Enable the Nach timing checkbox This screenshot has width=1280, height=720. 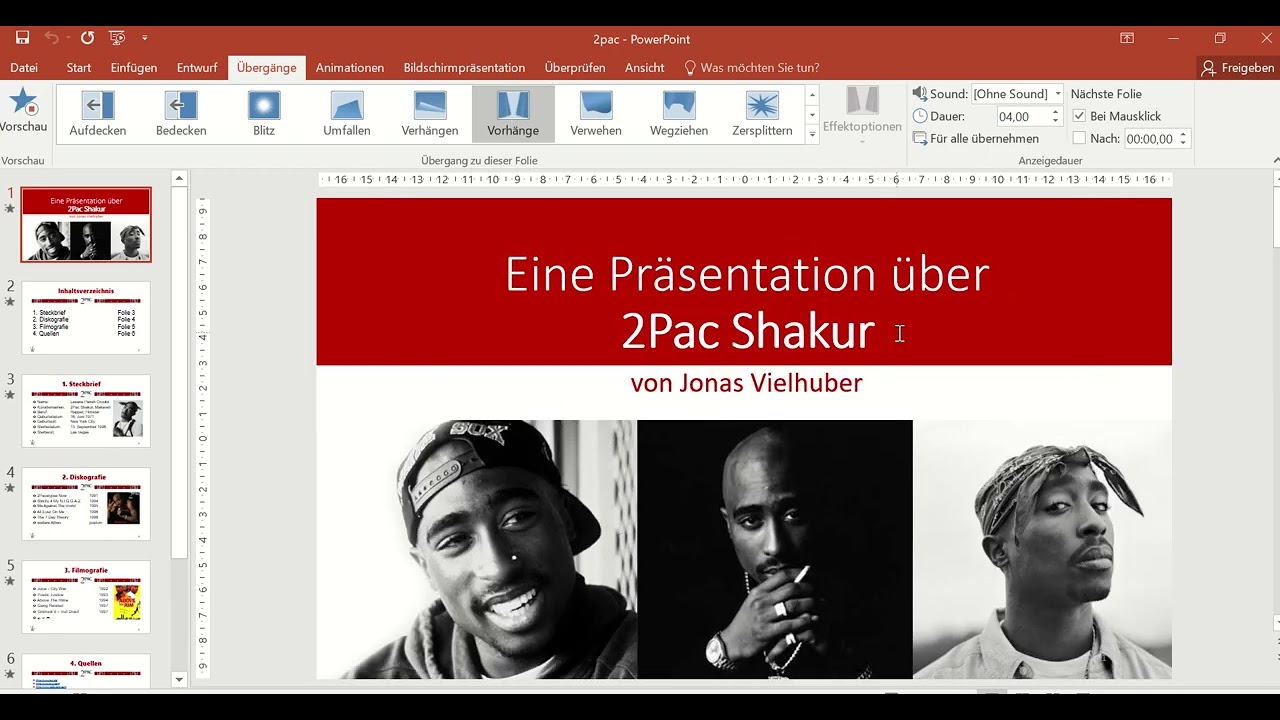[x=1079, y=138]
